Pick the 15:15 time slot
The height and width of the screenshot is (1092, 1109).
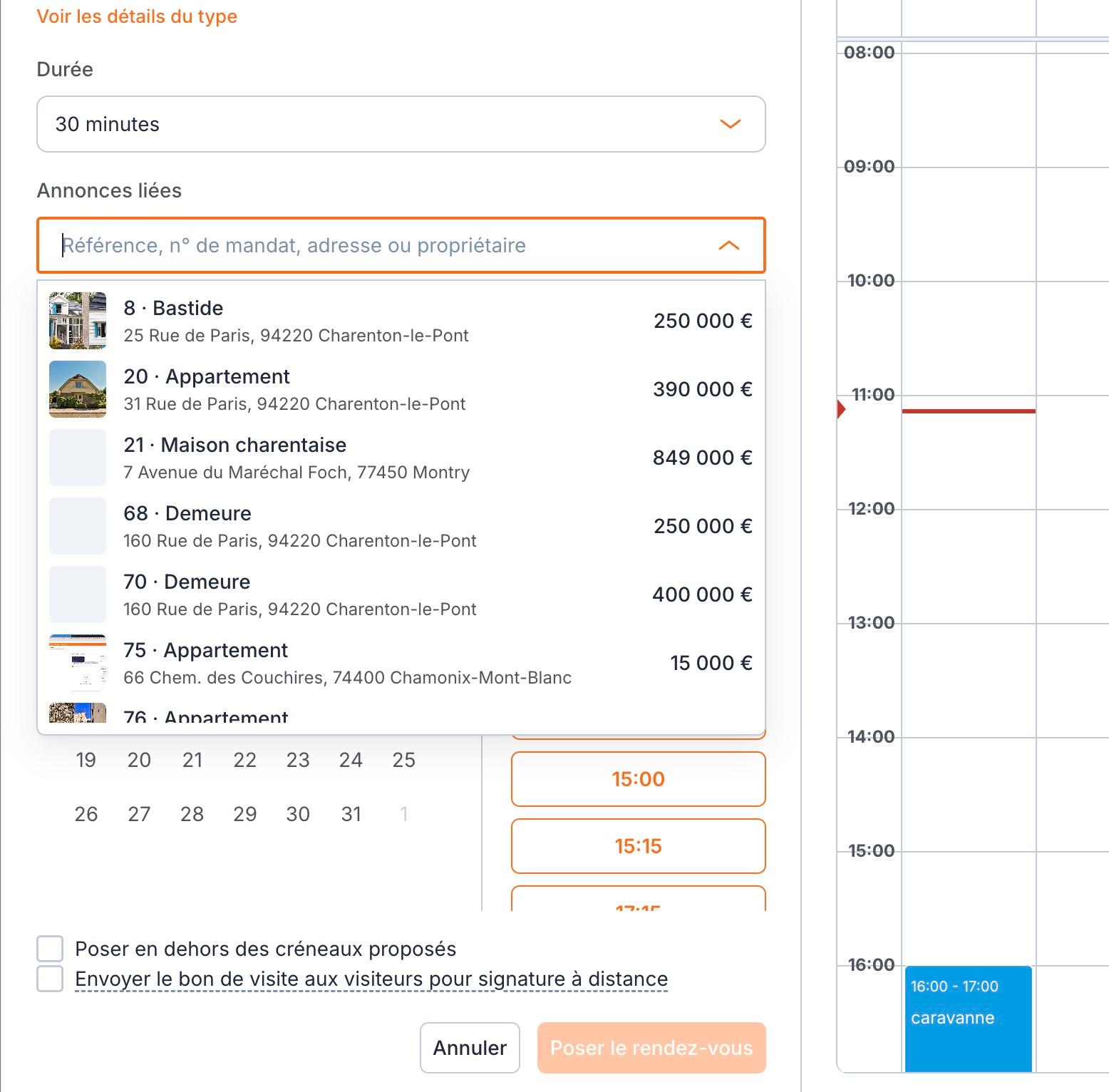(639, 846)
